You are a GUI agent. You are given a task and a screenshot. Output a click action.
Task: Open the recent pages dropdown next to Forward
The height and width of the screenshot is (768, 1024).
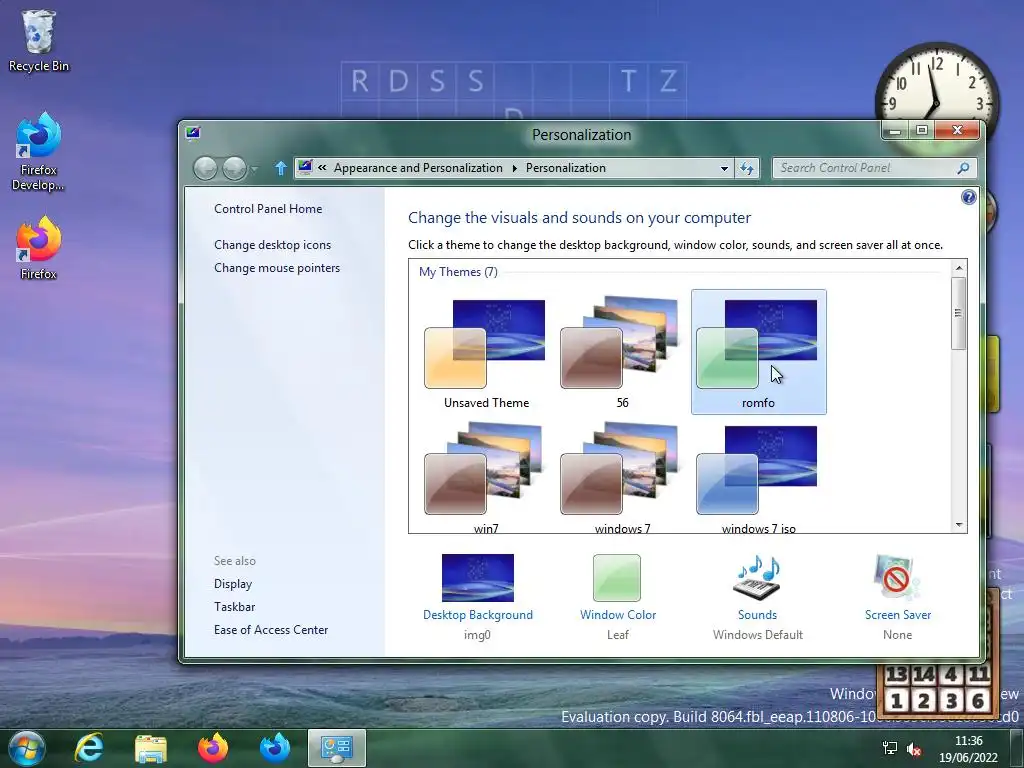[x=254, y=169]
